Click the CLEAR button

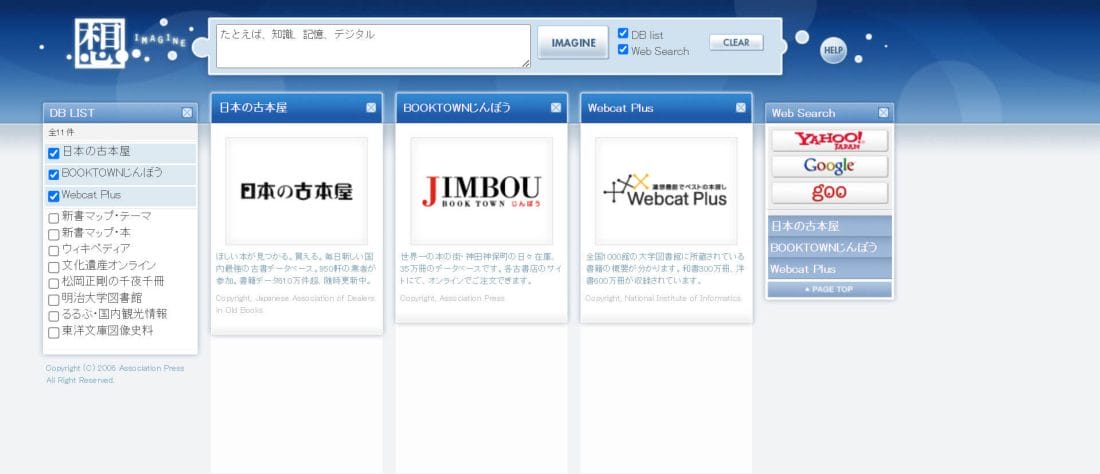[x=736, y=42]
